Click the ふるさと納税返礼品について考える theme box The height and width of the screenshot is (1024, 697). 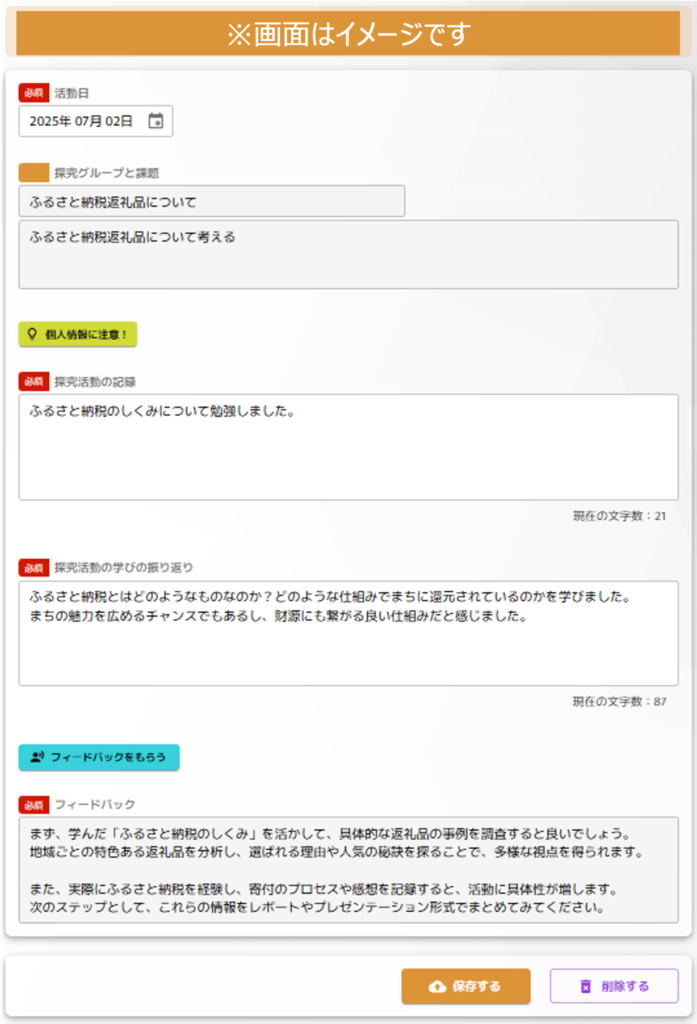tap(348, 255)
